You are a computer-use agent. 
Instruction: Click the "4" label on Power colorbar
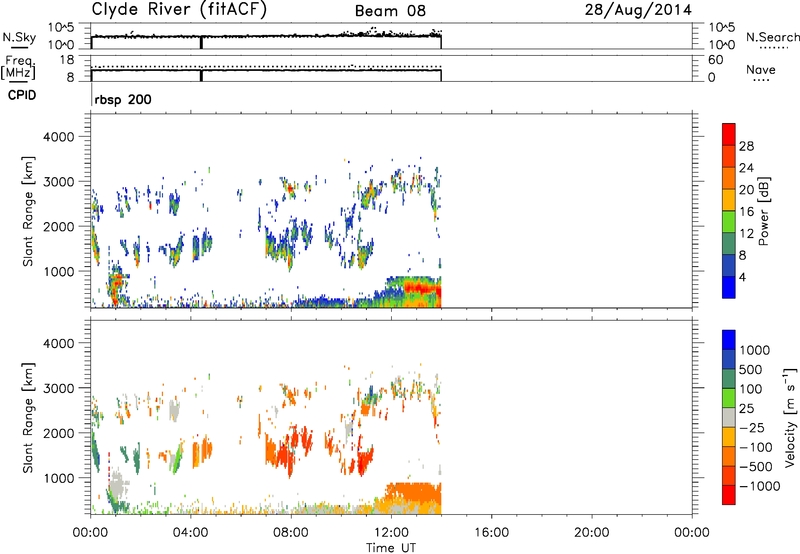pyautogui.click(x=742, y=277)
